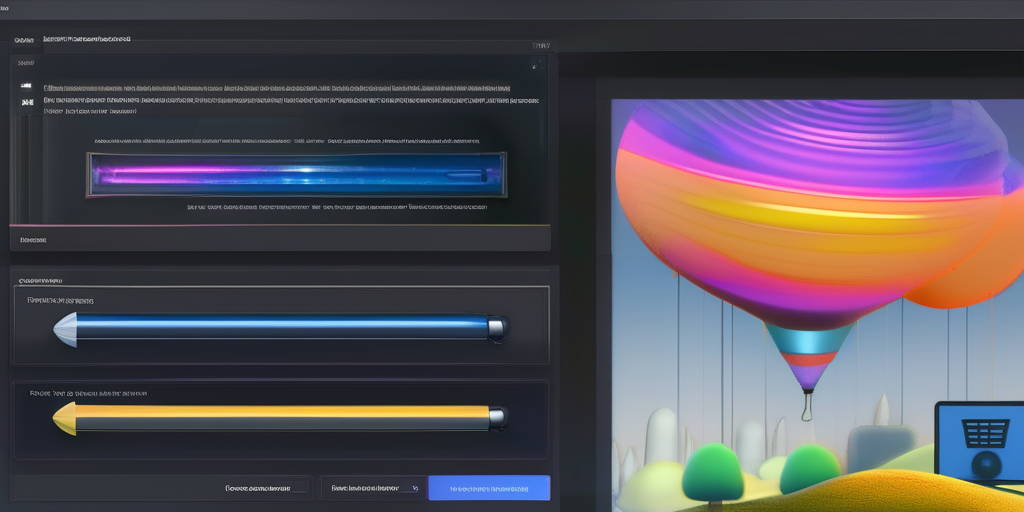Select the longer second tab label above top panel
This screenshot has height=512, width=1024.
point(87,39)
